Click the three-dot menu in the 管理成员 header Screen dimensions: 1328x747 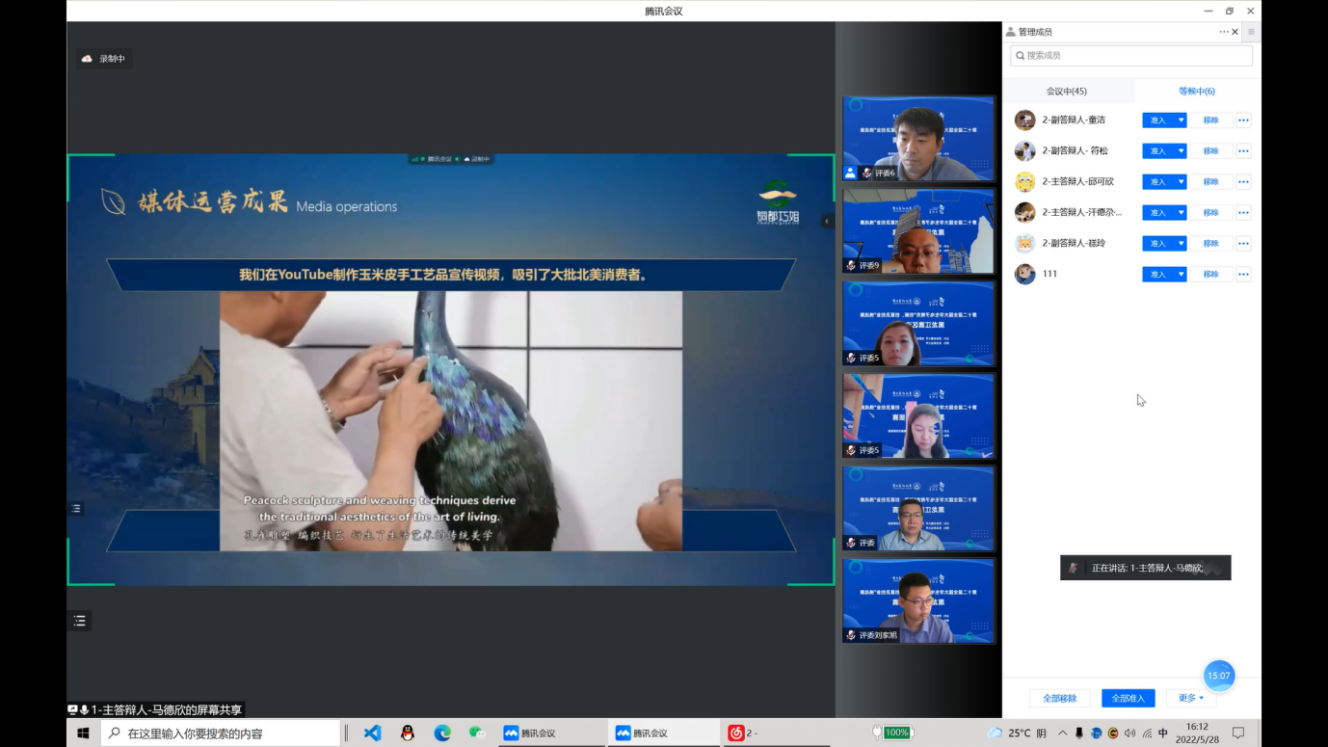pos(1223,32)
